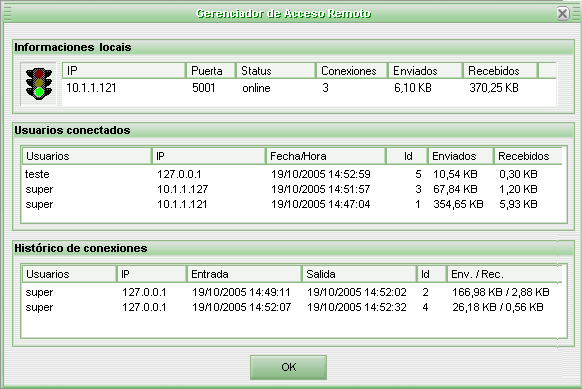Close the Gerenciador de Acceso Remoto window
582x389 pixels.
pyautogui.click(x=563, y=14)
